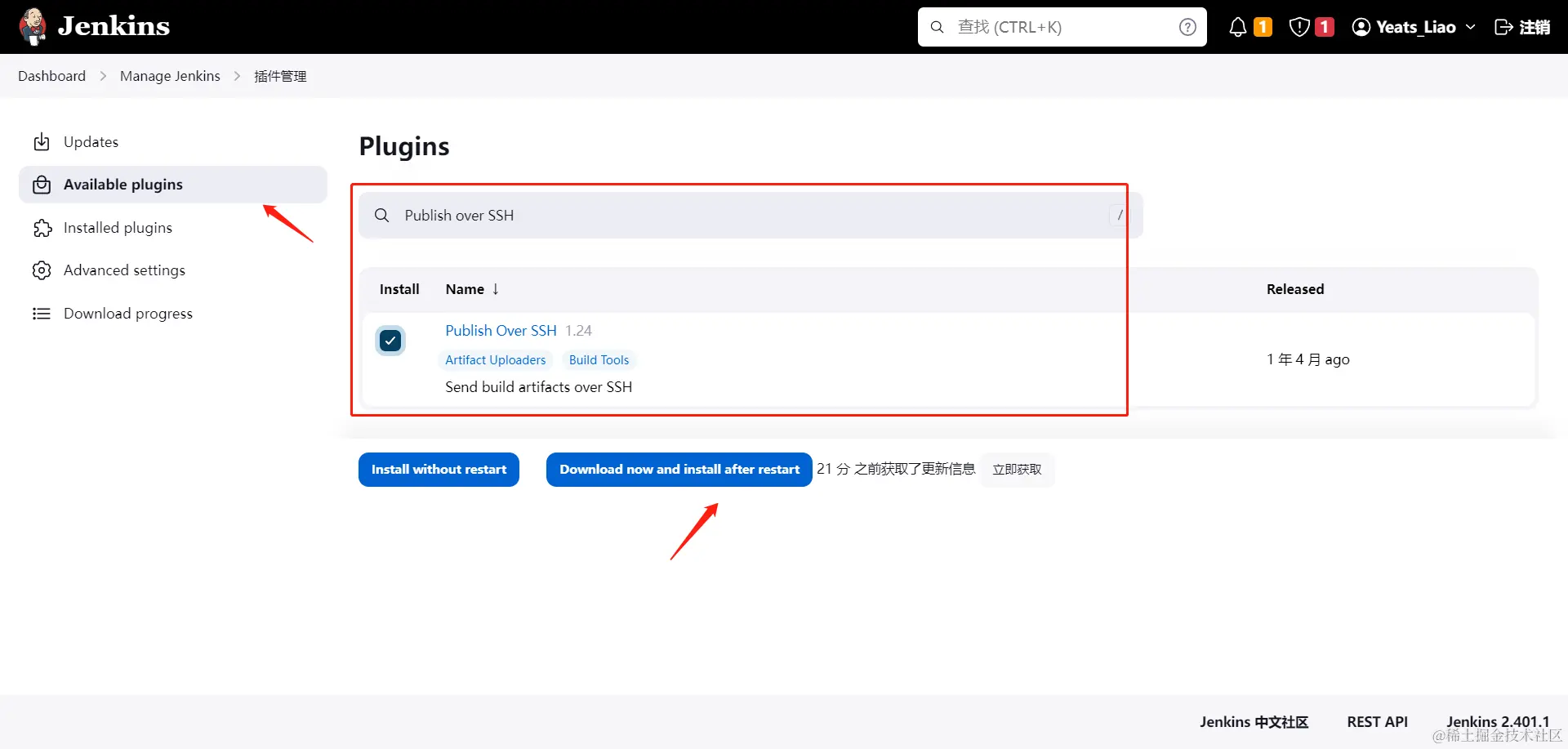Click the plugin version 1.24 text
This screenshot has width=1568, height=749.
coord(578,331)
